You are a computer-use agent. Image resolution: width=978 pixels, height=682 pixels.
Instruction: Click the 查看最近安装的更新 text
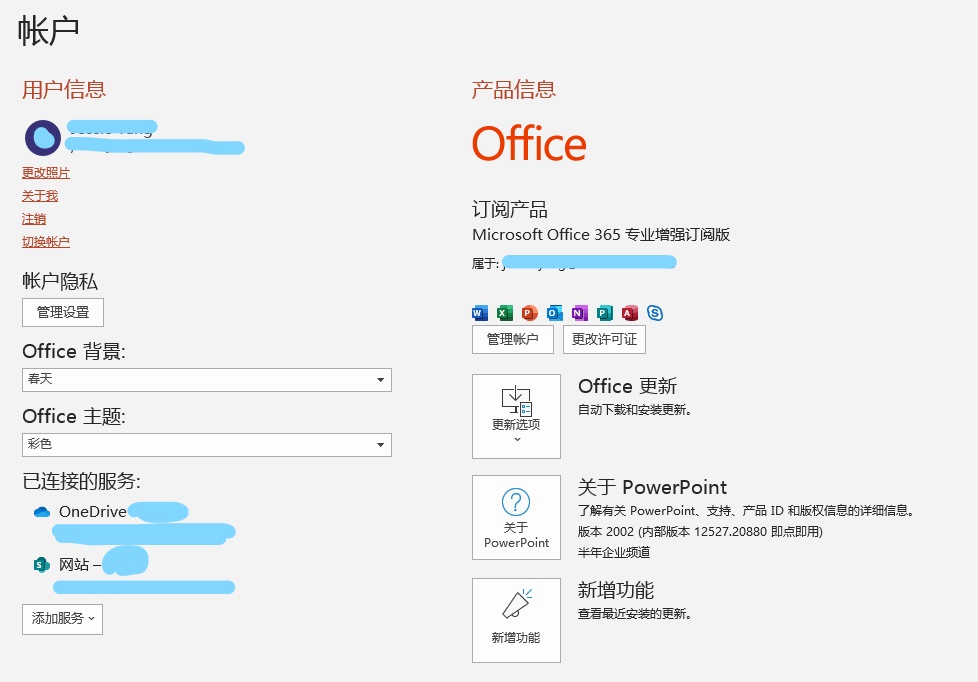[x=634, y=614]
